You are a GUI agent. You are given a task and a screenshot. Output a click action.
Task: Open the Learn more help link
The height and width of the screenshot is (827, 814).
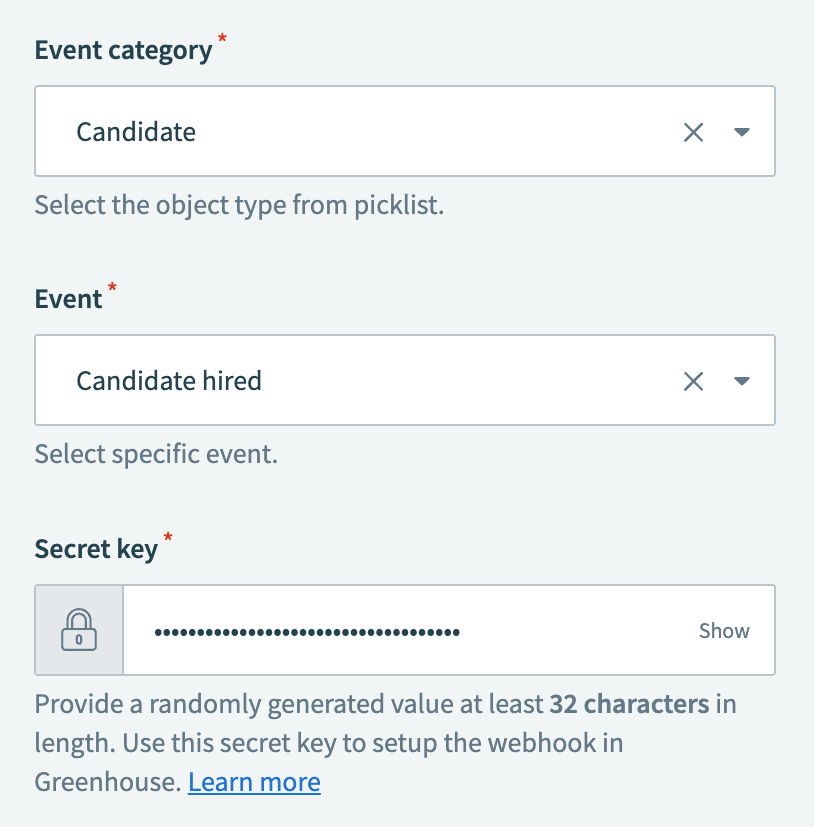coord(253,781)
